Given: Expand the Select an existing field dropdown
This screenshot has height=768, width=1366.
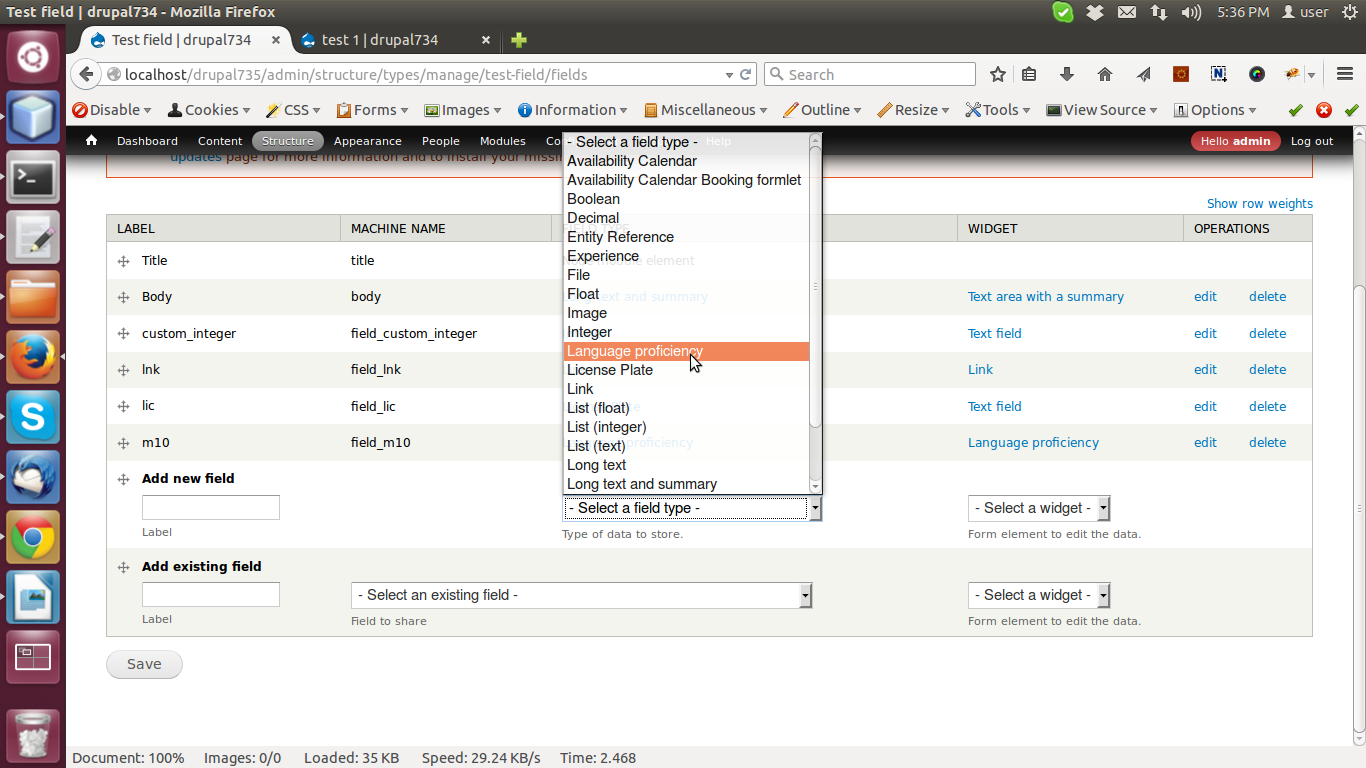Looking at the screenshot, I should point(581,595).
